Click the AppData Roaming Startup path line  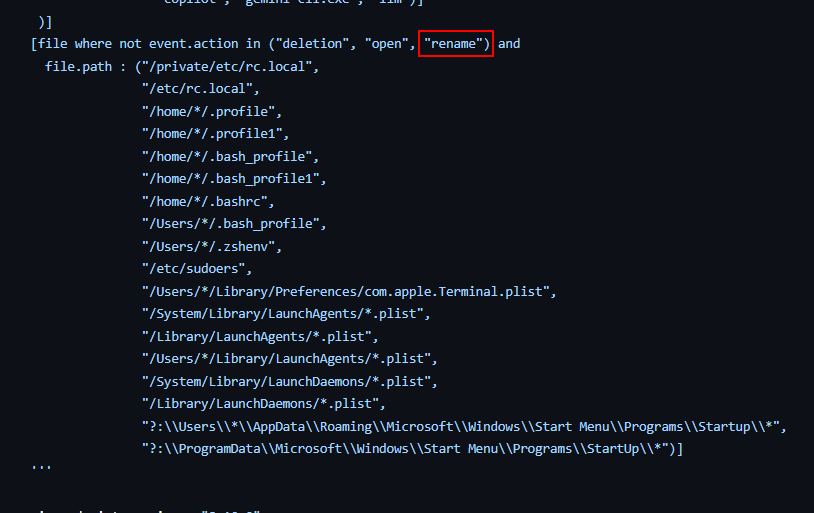464,427
